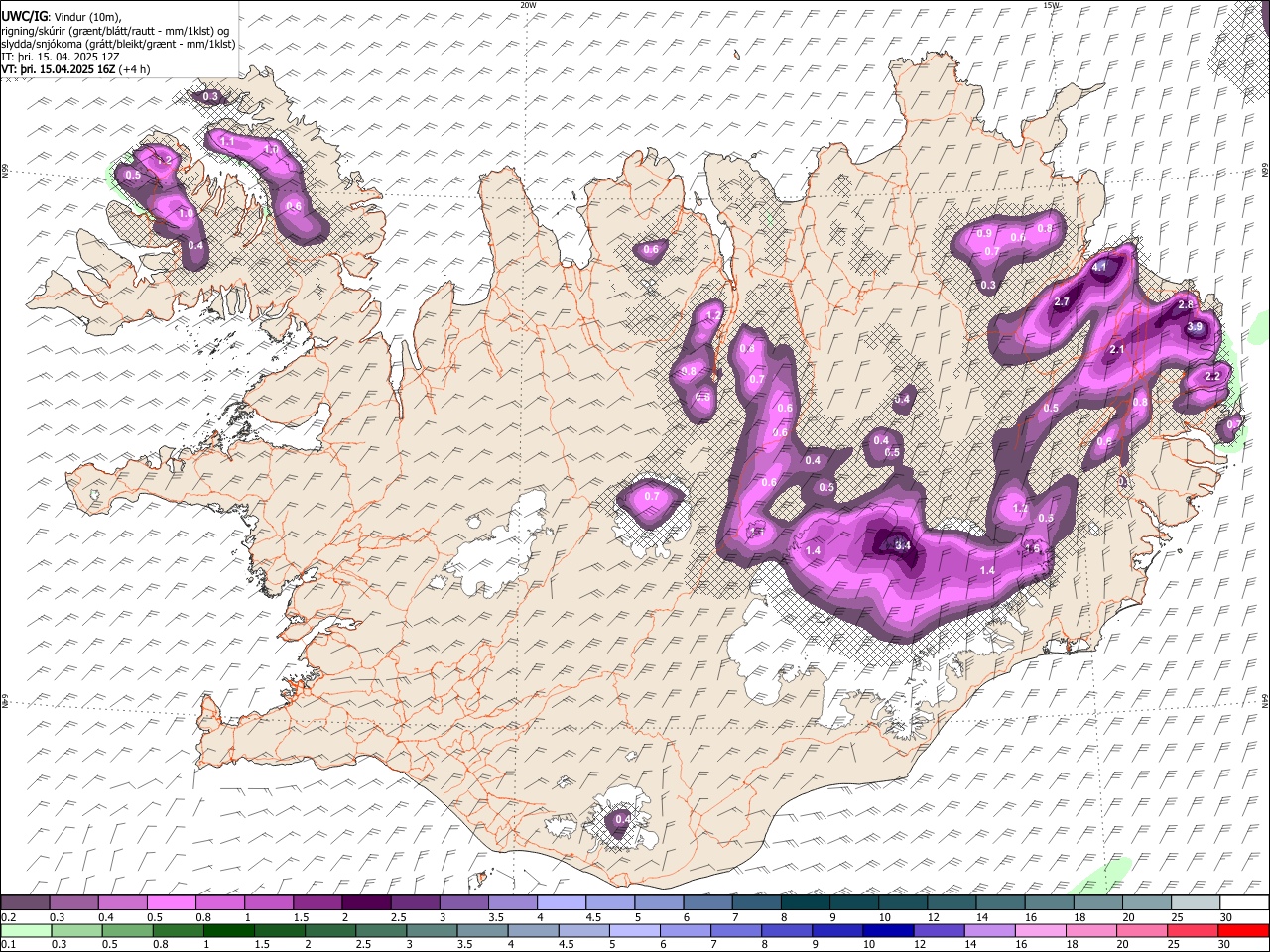Click the 4.1 snowfall value on map
The height and width of the screenshot is (952, 1270).
pyautogui.click(x=1098, y=268)
